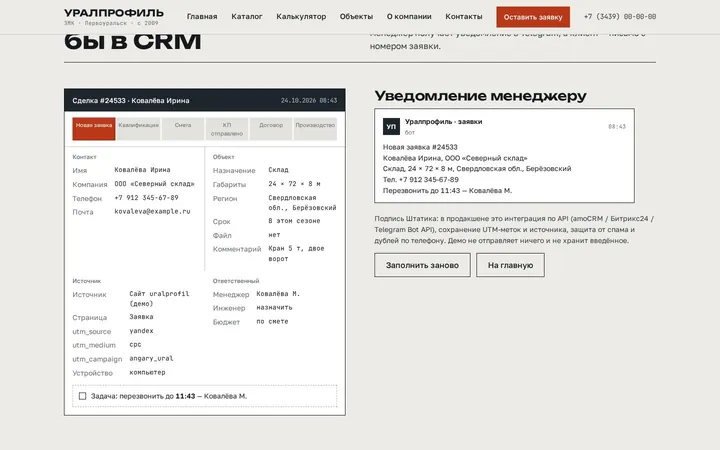This screenshot has height=450, width=720.
Task: Open the О компании nav item
Action: point(409,17)
